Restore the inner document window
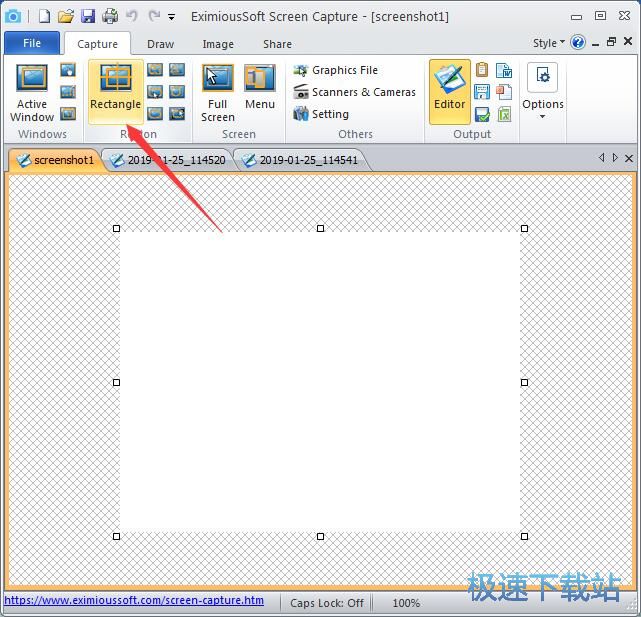Viewport: 641px width, 617px height. [x=611, y=41]
